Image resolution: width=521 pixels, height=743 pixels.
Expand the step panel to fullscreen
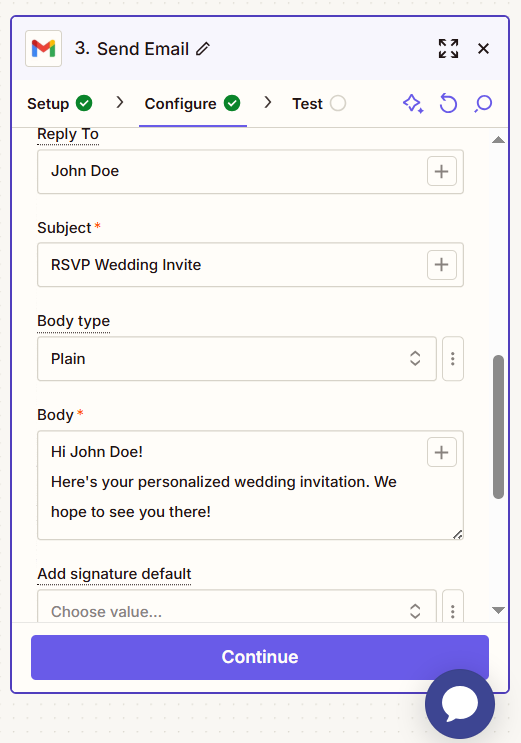coord(448,48)
